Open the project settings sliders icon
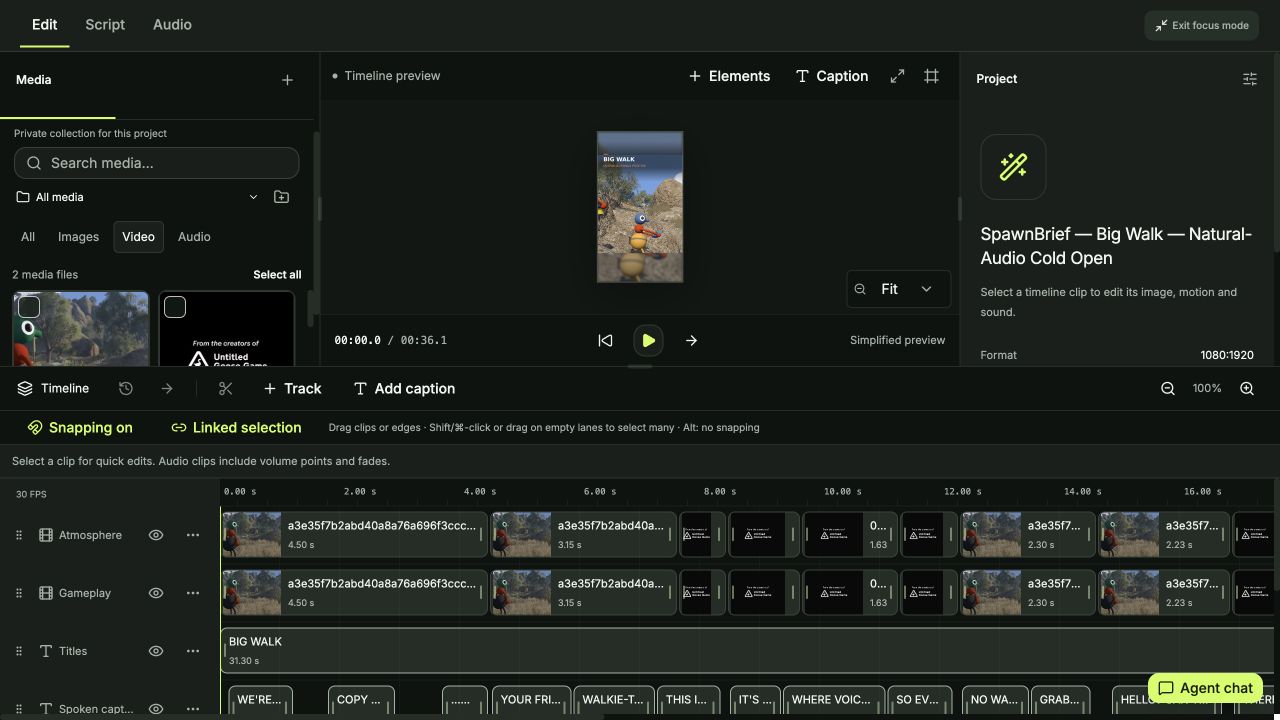The height and width of the screenshot is (720, 1280). [x=1250, y=79]
